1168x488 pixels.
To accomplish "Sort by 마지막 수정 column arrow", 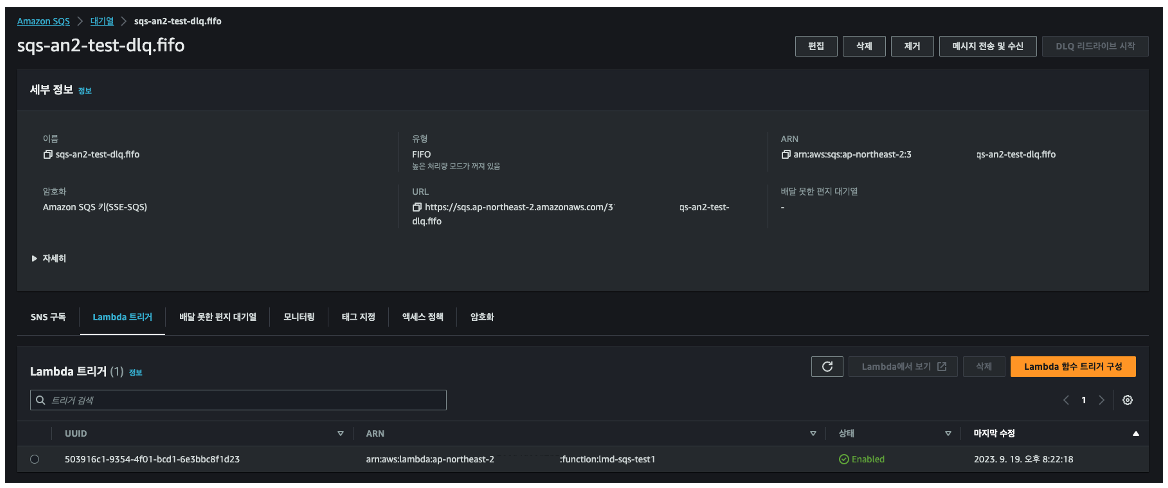I will [1136, 433].
